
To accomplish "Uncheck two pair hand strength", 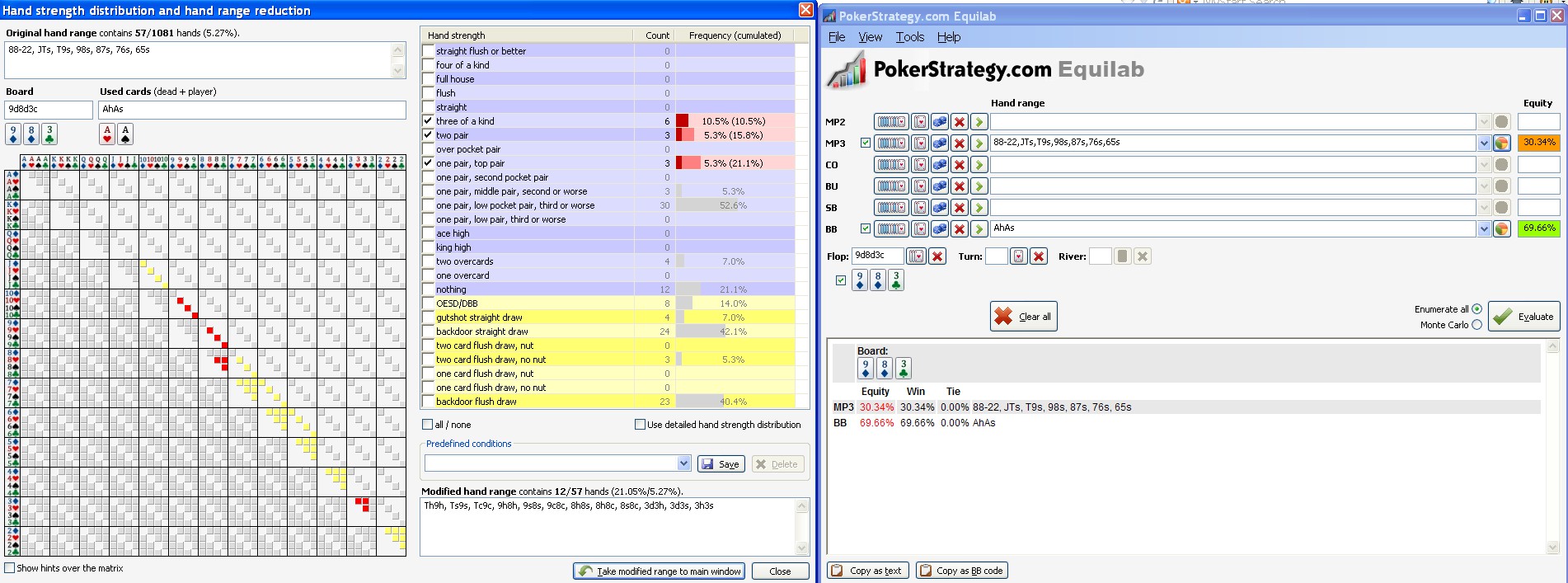I will [428, 134].
